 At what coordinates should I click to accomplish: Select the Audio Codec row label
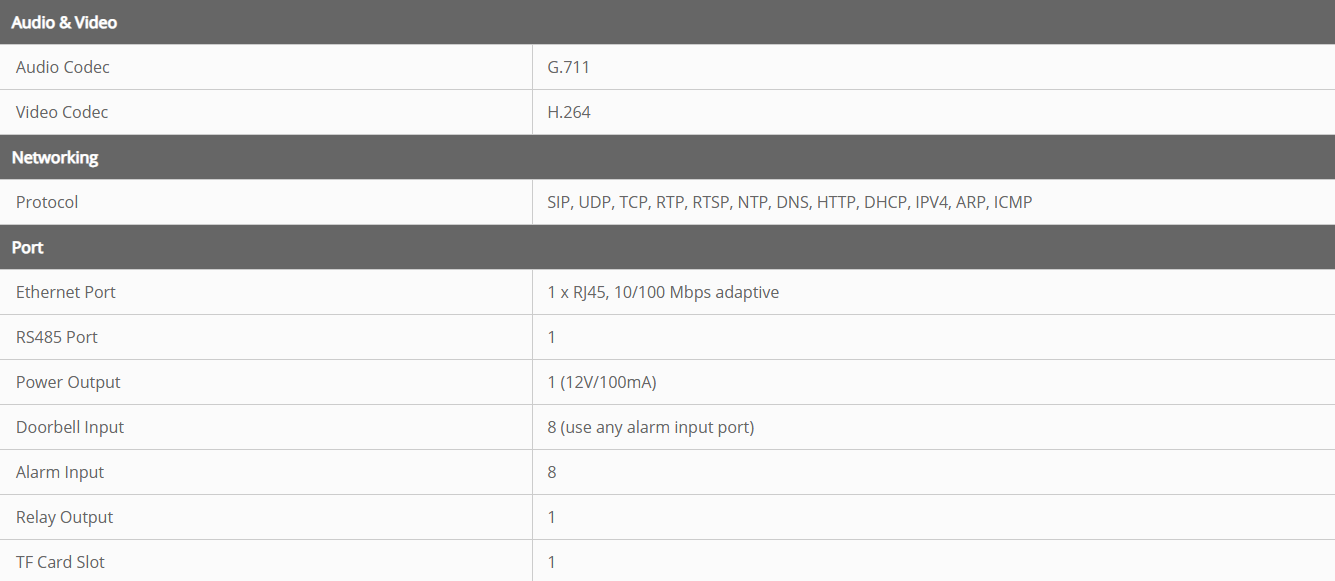pyautogui.click(x=63, y=67)
